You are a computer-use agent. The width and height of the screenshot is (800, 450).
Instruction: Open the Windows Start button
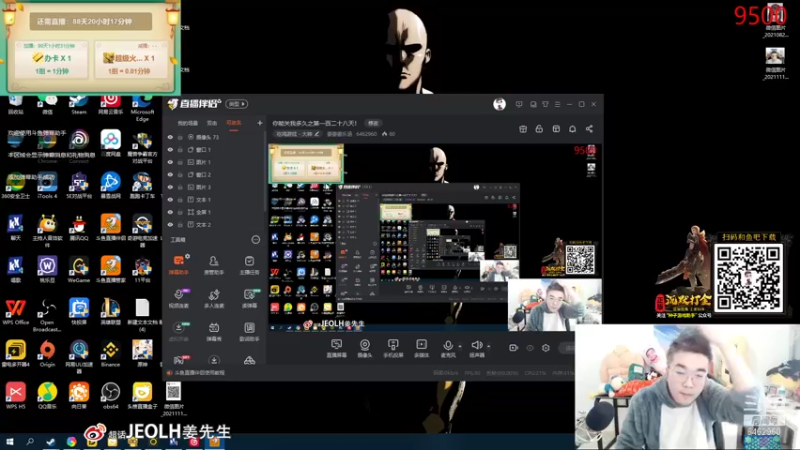pos(10,442)
